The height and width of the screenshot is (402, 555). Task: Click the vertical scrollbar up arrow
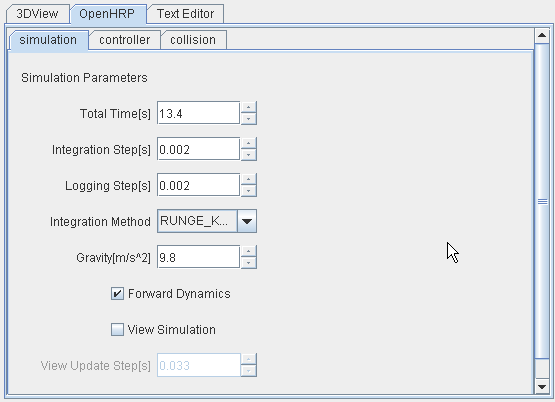pos(542,35)
